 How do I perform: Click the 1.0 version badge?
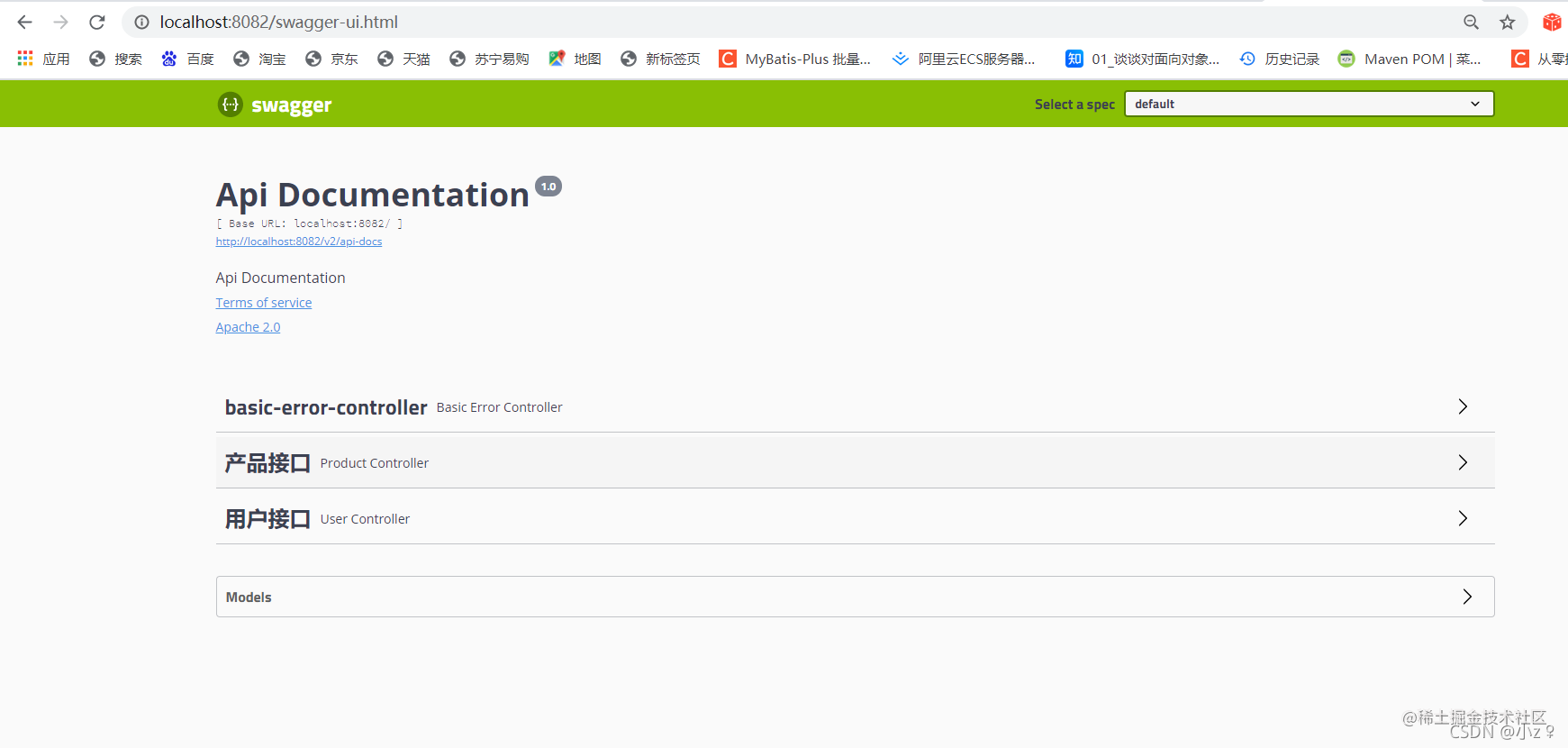pyautogui.click(x=548, y=187)
